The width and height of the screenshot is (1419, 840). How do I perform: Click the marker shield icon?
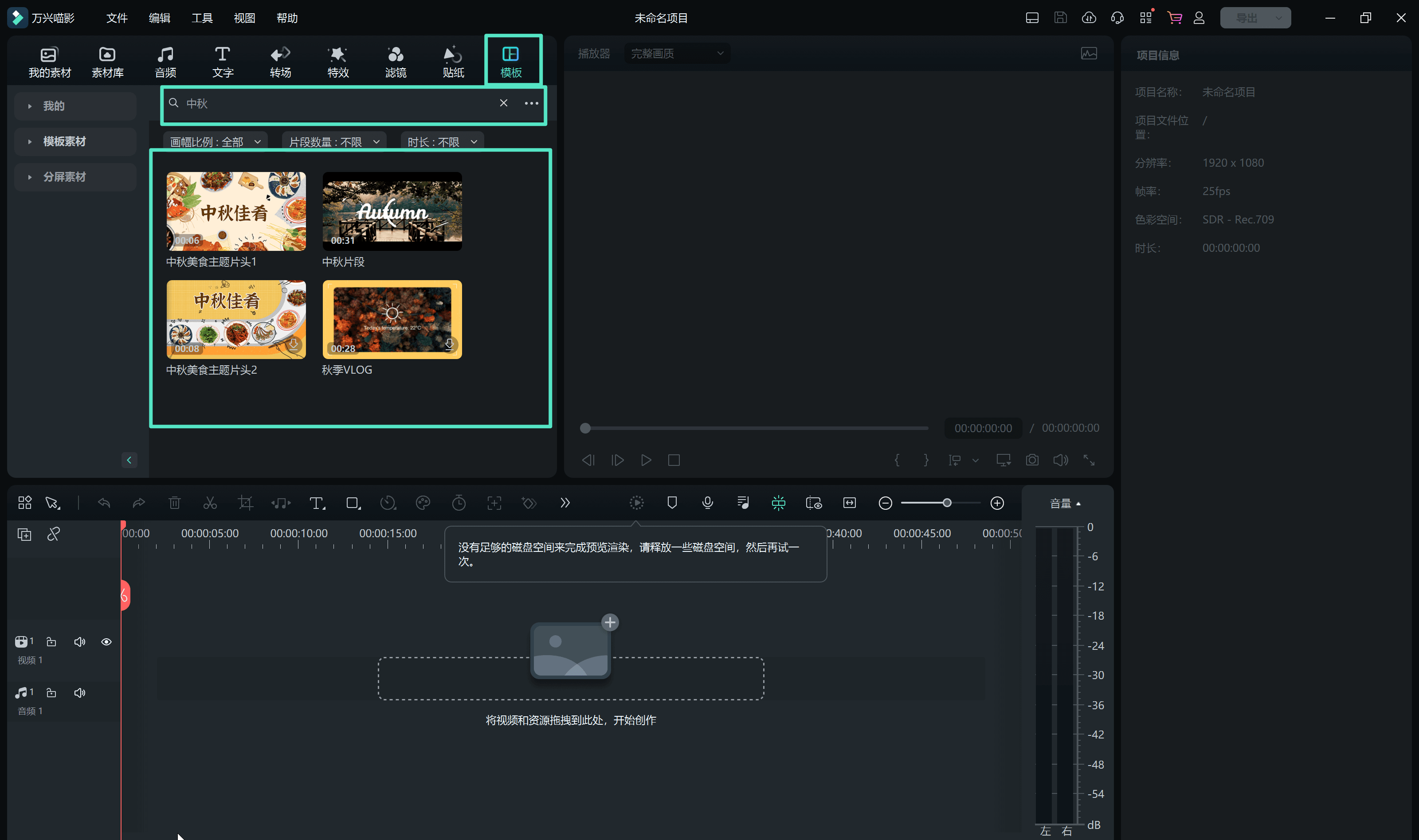click(x=672, y=503)
